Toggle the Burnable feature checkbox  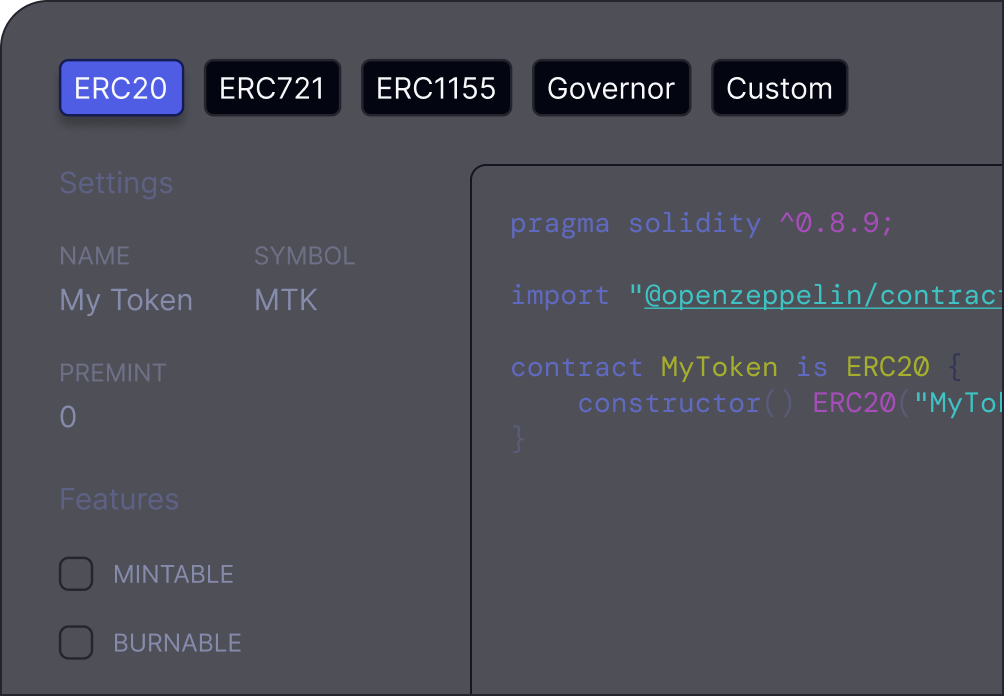[x=77, y=642]
